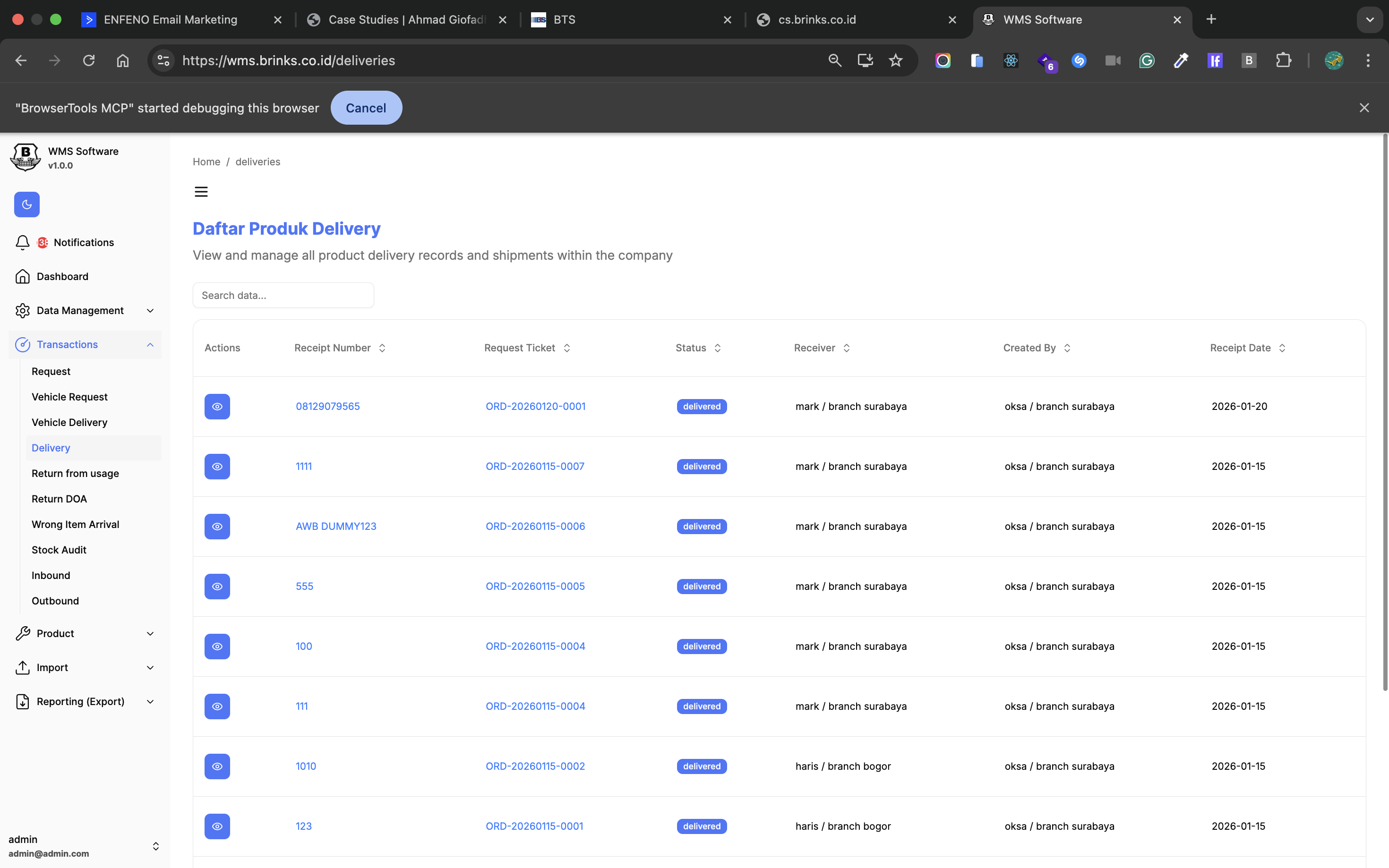The width and height of the screenshot is (1389, 868).
Task: Reload the page in browser
Action: pos(88,60)
